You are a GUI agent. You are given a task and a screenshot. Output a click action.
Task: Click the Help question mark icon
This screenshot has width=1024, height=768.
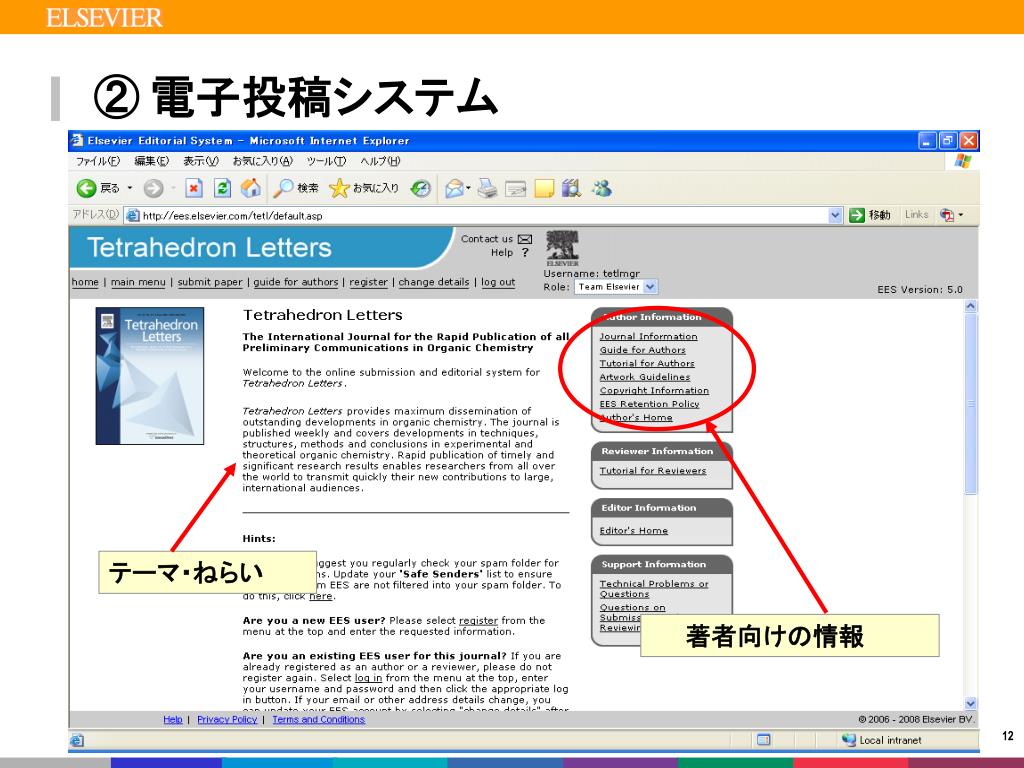[524, 253]
